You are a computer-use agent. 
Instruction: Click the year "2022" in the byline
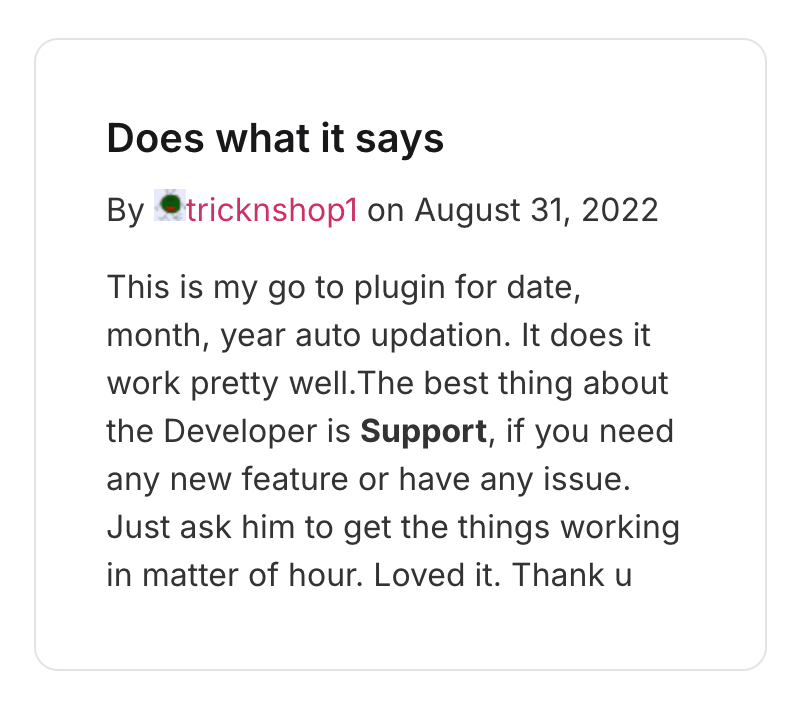coord(620,210)
